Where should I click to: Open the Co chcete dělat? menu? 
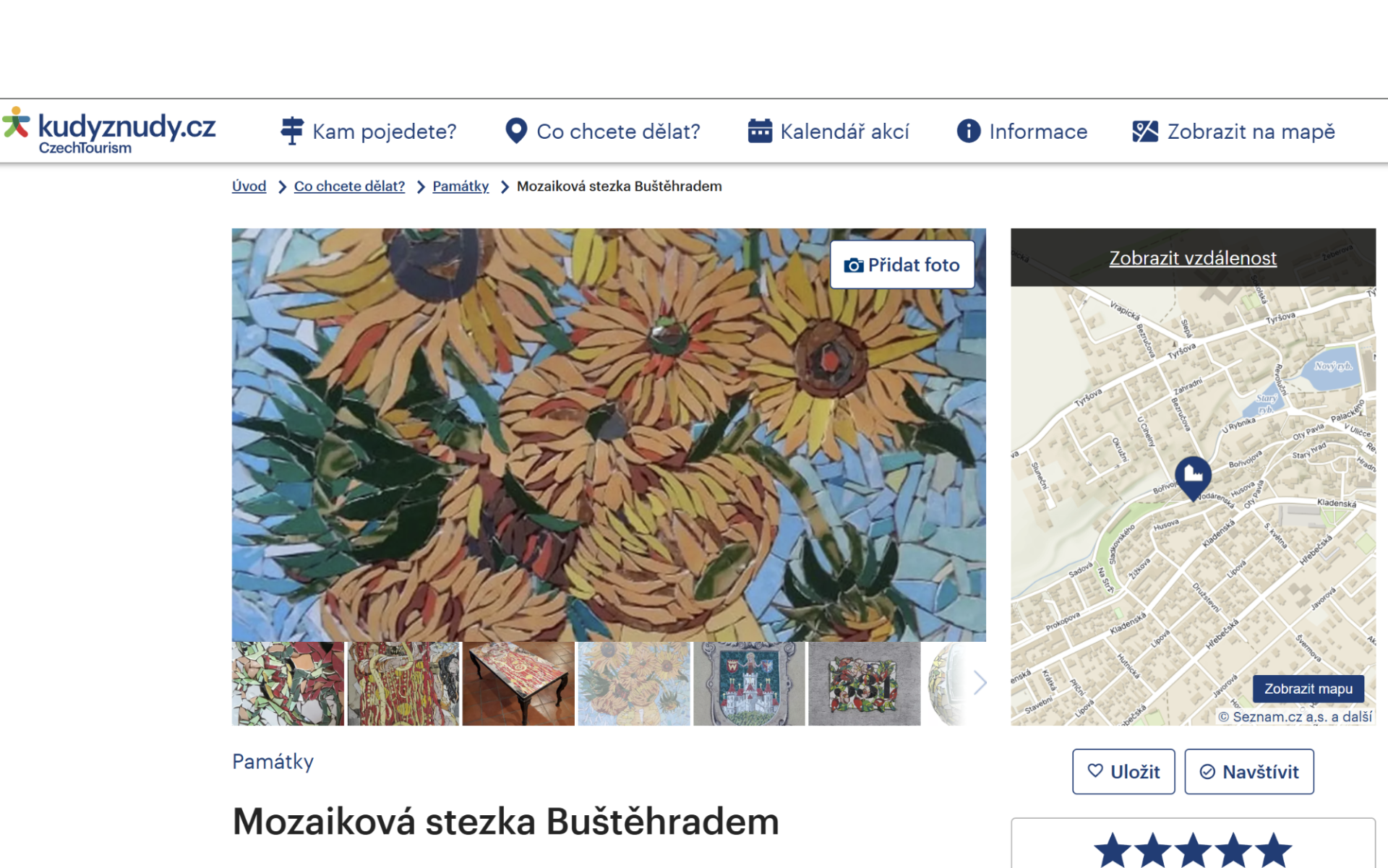(x=603, y=132)
